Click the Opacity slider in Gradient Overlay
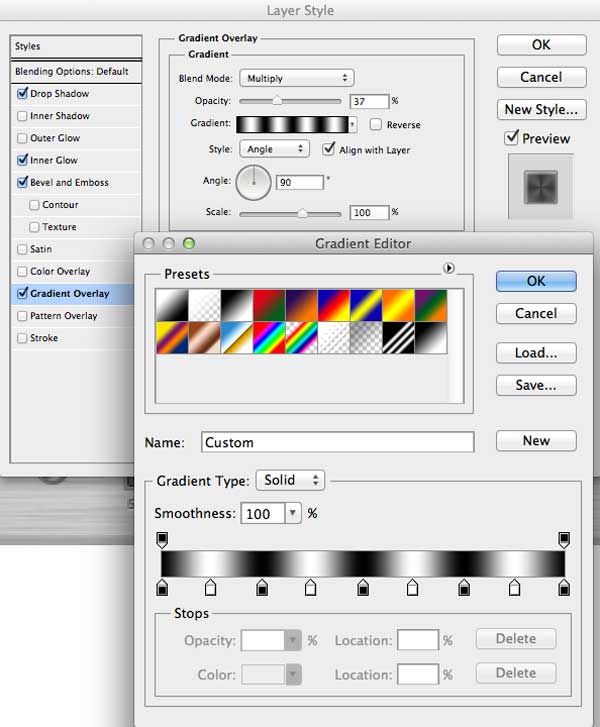Viewport: 600px width, 727px height. tap(290, 101)
